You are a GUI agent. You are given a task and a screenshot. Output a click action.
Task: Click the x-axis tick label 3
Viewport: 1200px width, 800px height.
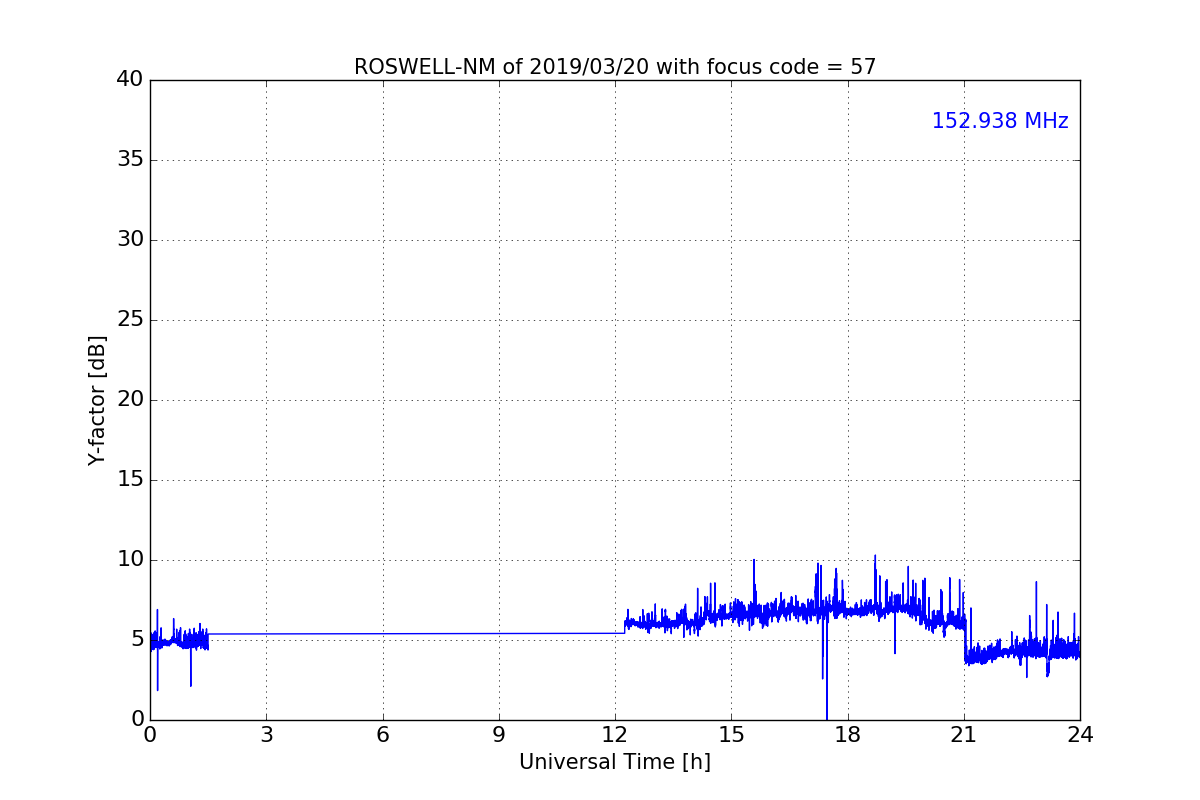coord(266,735)
